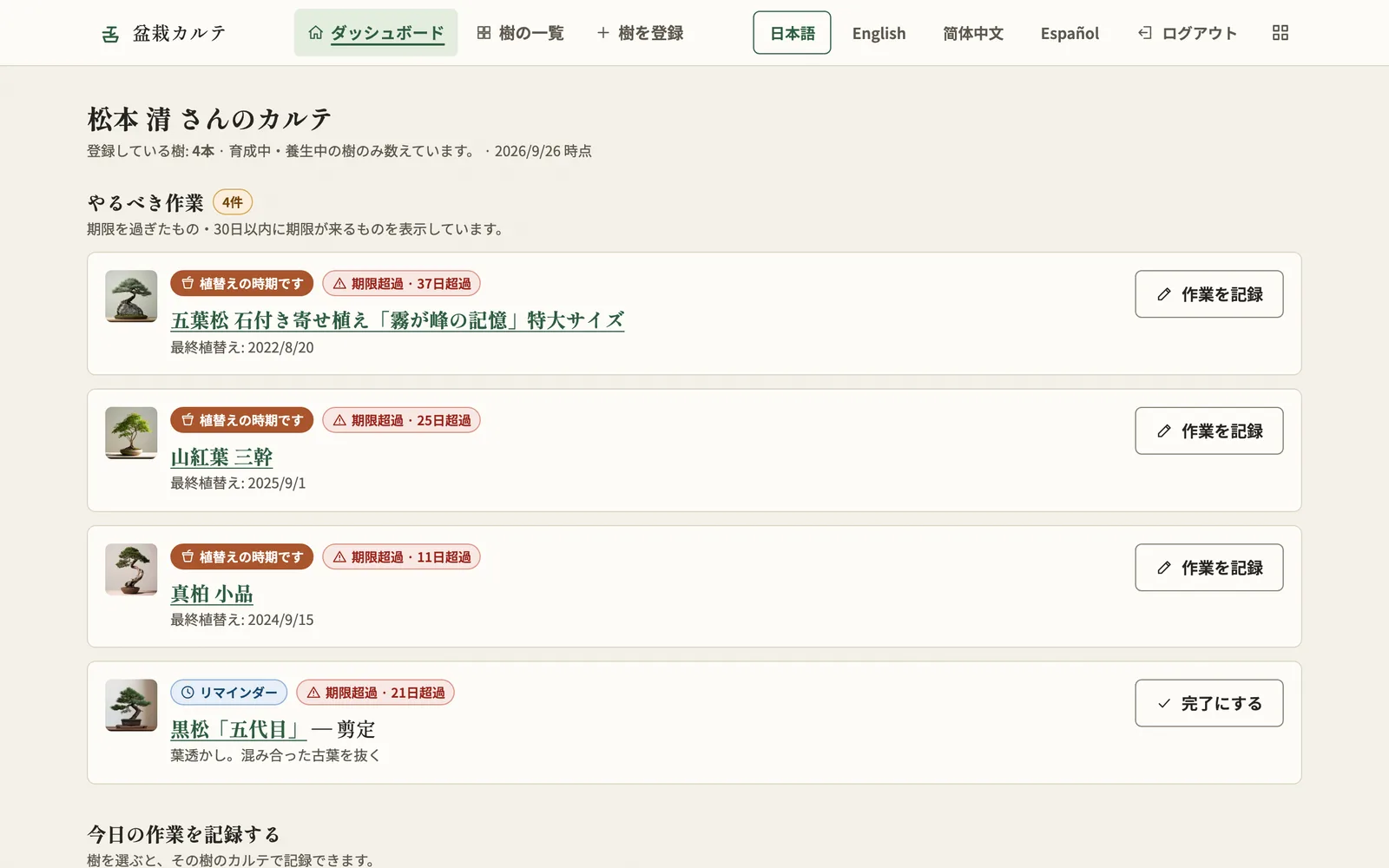Switch language to 简体中文
This screenshot has width=1389, height=868.
(973, 33)
